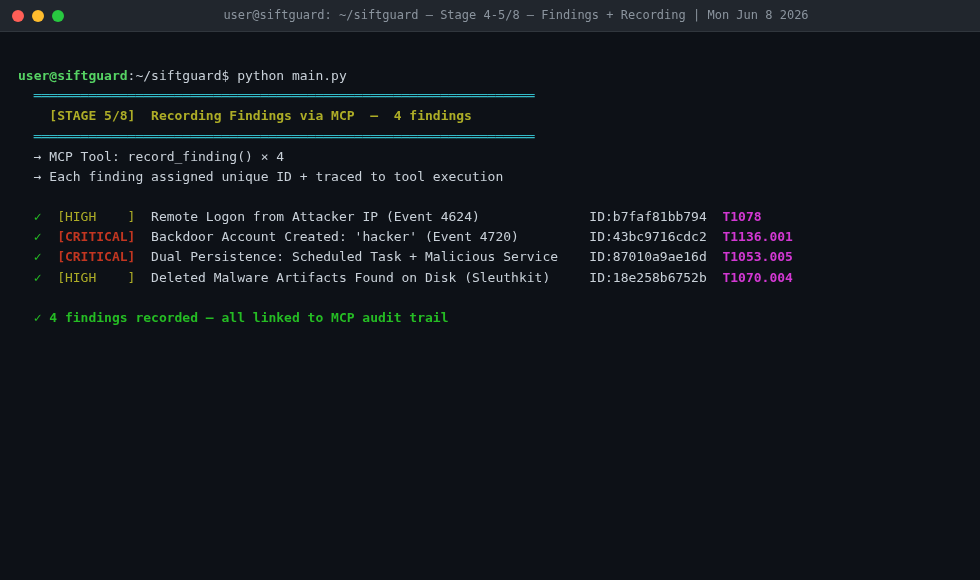
Task: Click finding ID 18e258b6752b
Action: (x=648, y=278)
